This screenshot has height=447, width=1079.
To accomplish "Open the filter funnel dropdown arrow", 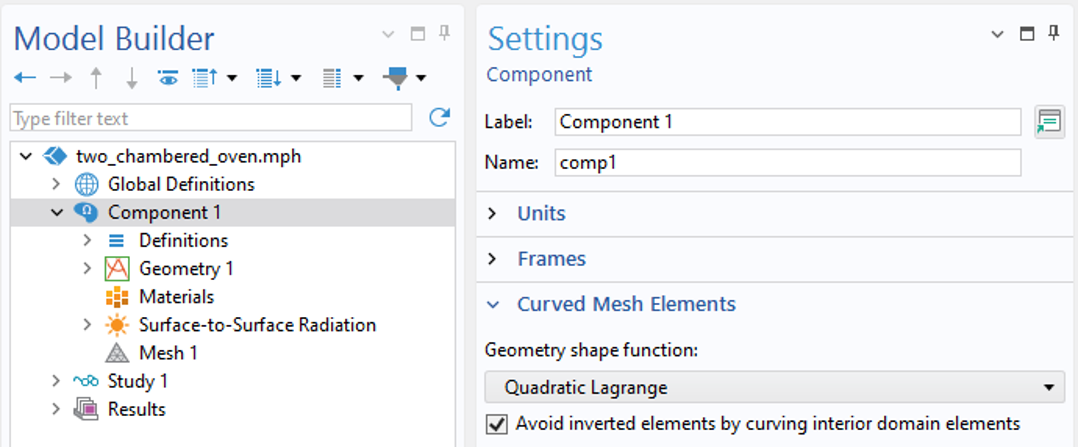I will 420,78.
